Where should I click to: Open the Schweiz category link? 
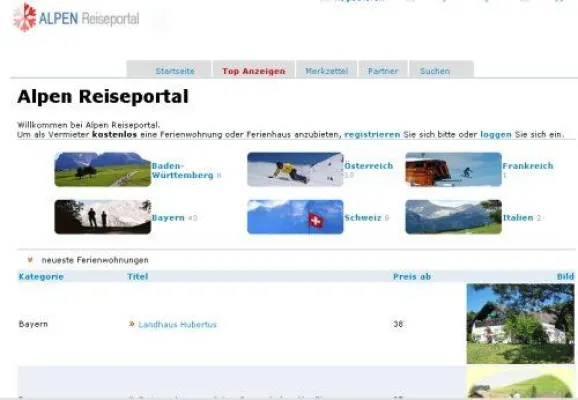coord(363,218)
